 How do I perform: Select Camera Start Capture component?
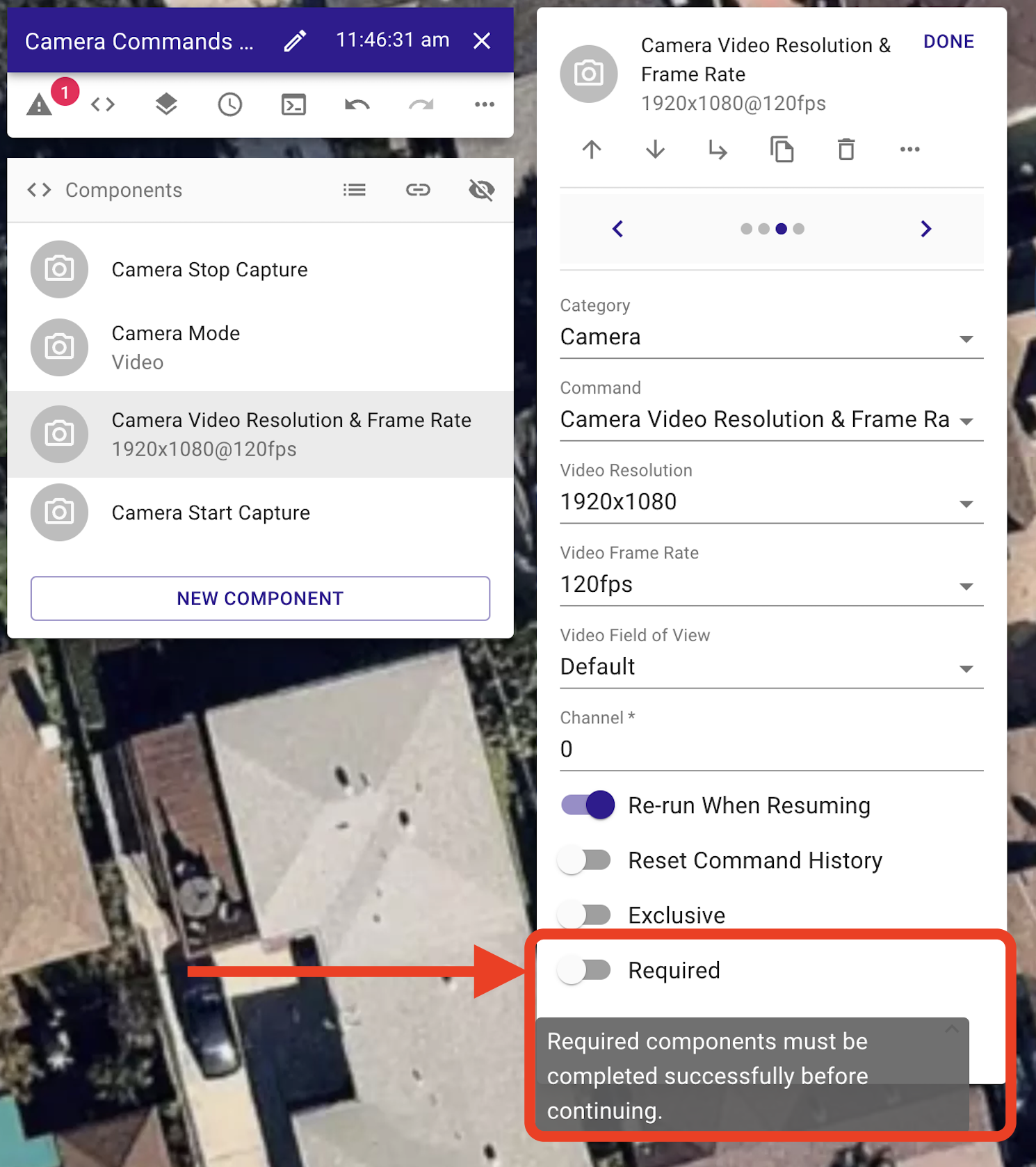(x=260, y=513)
